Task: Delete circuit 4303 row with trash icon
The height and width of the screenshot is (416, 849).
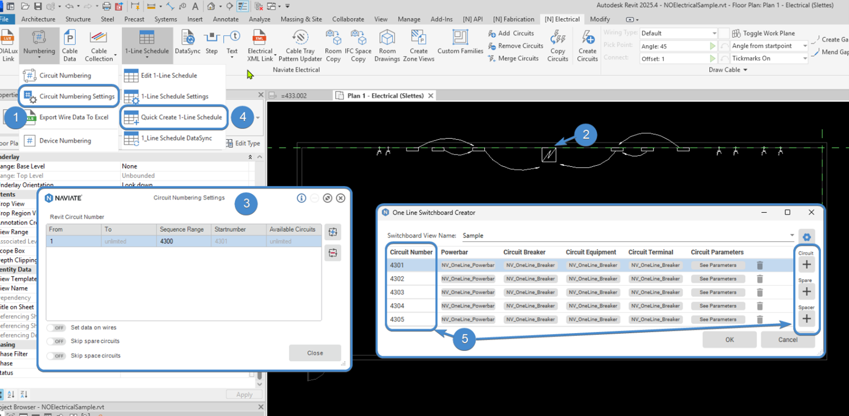Action: pyautogui.click(x=760, y=292)
